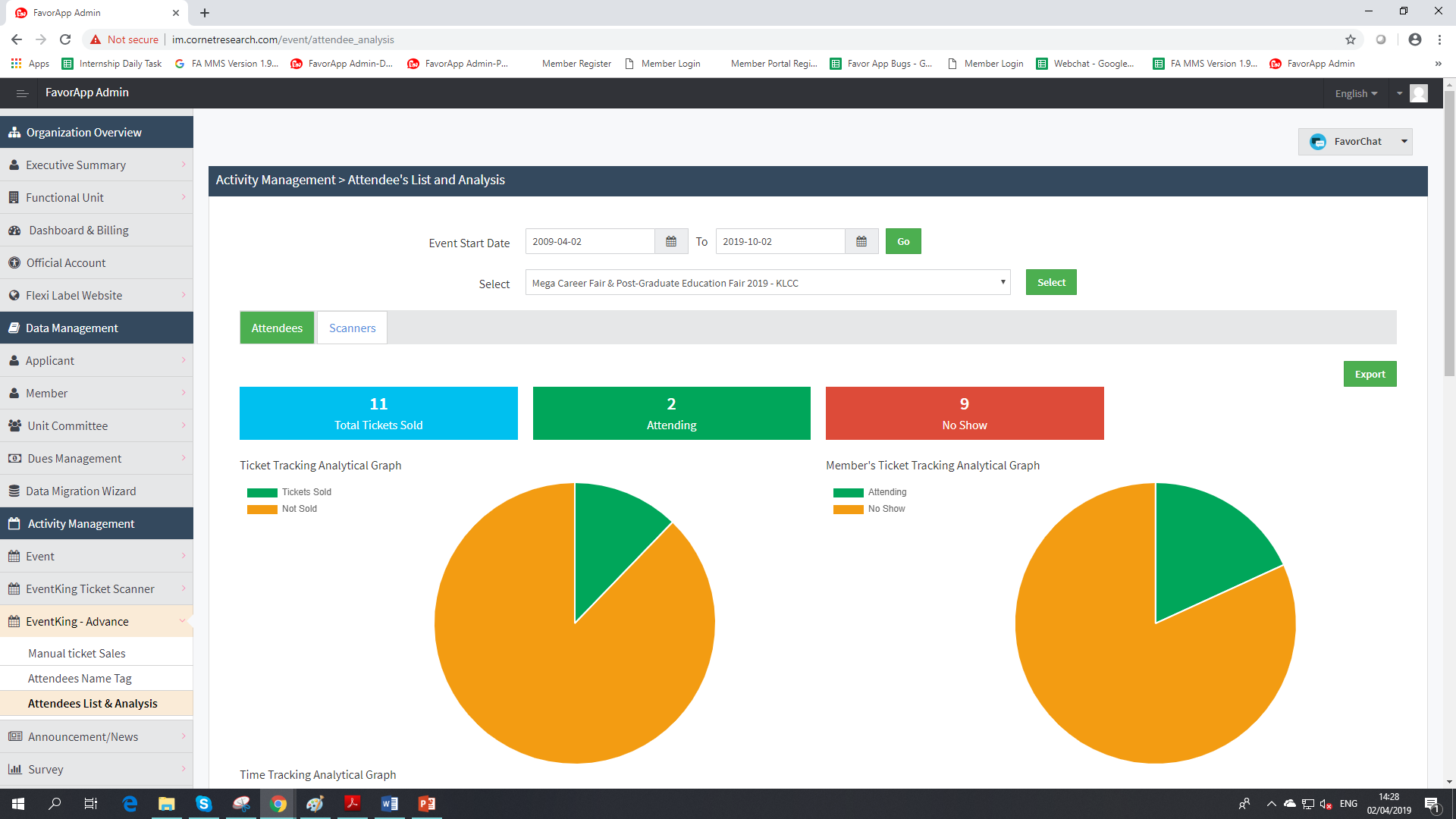1456x819 pixels.
Task: Open the end date calendar picker
Action: pyautogui.click(x=861, y=241)
